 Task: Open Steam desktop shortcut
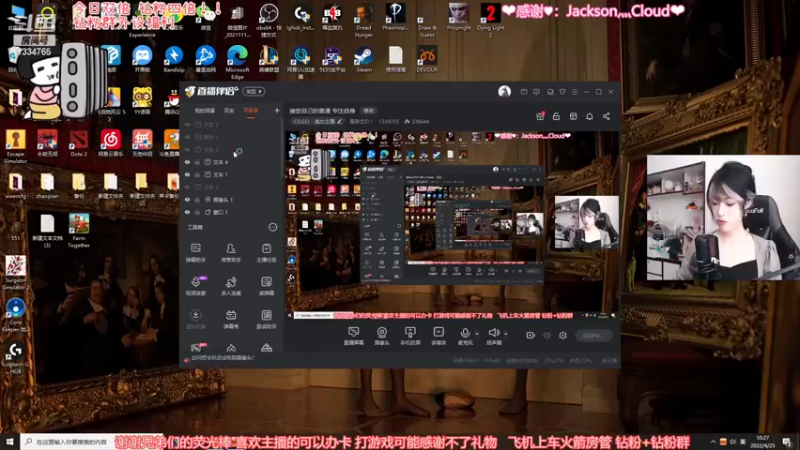pos(364,59)
